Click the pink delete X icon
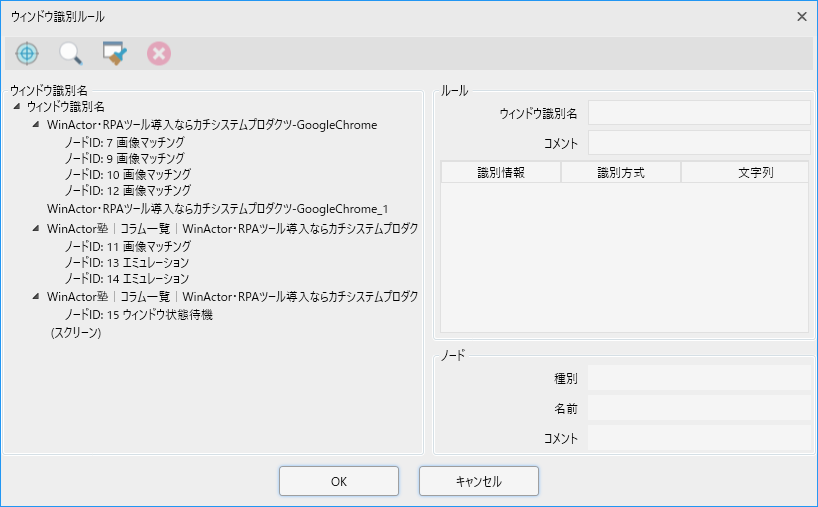Screen dimensions: 818x507 (159, 54)
